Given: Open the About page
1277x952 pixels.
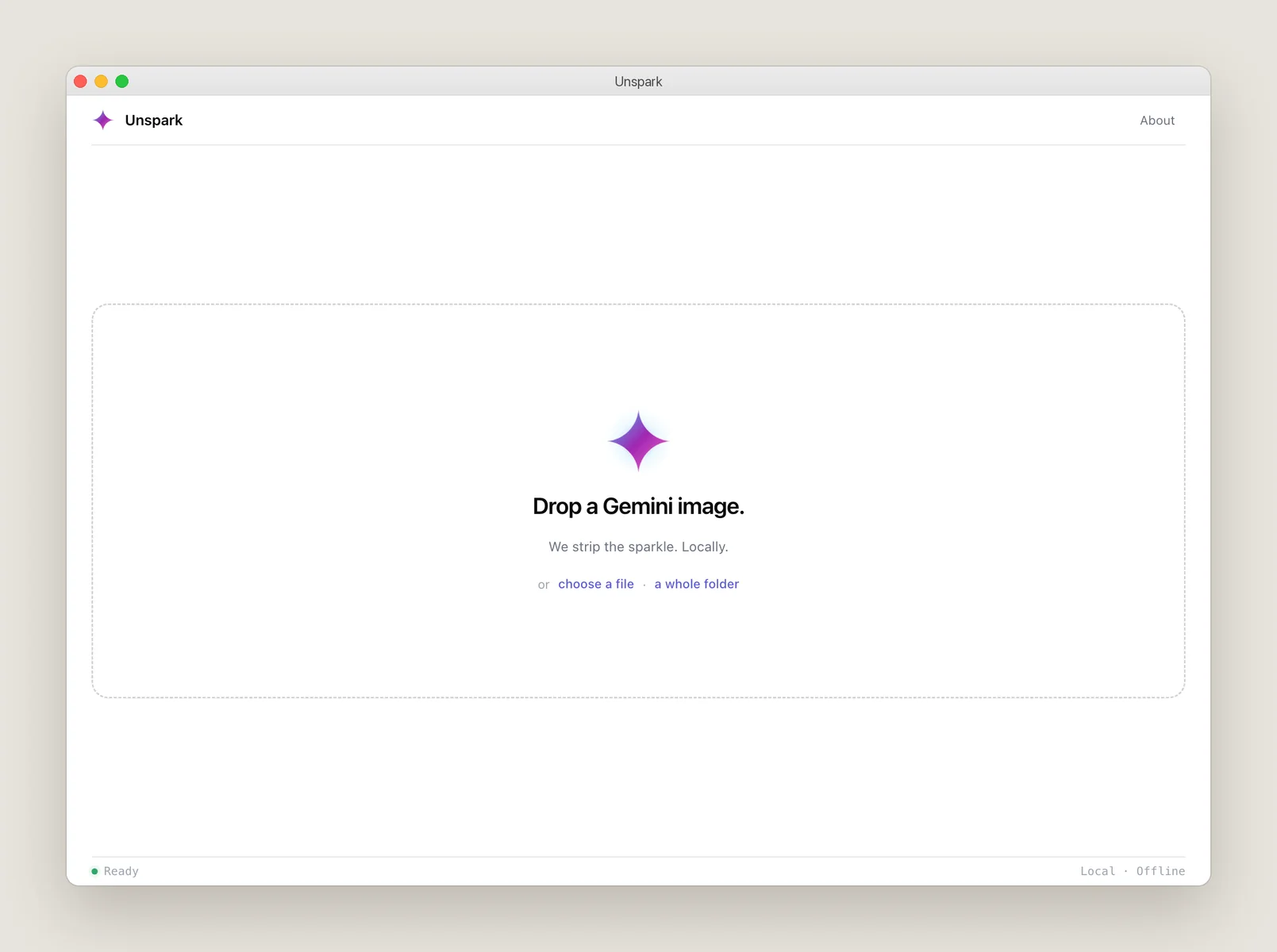Looking at the screenshot, I should tap(1157, 121).
